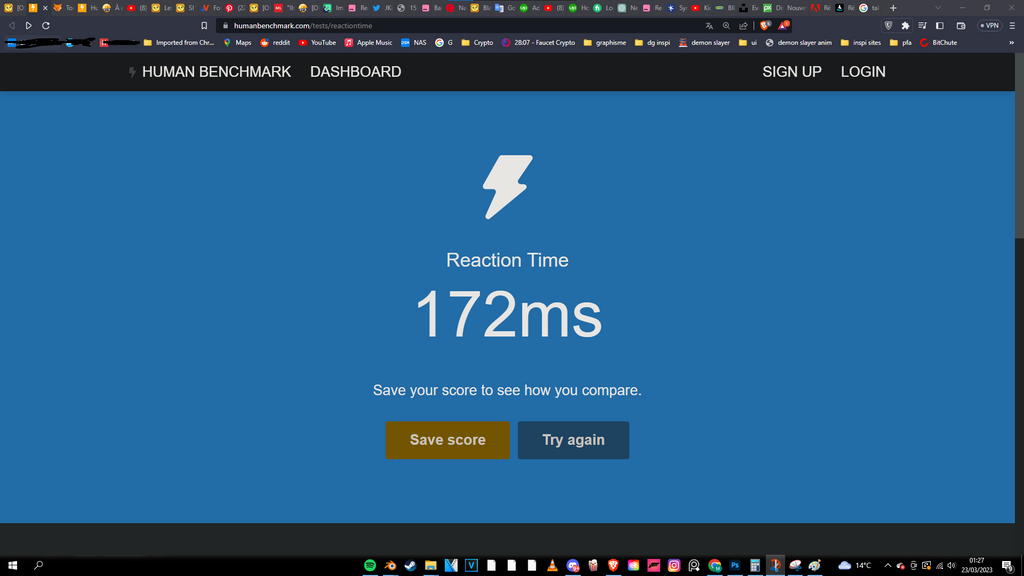Open the Maps bookmark

[237, 42]
